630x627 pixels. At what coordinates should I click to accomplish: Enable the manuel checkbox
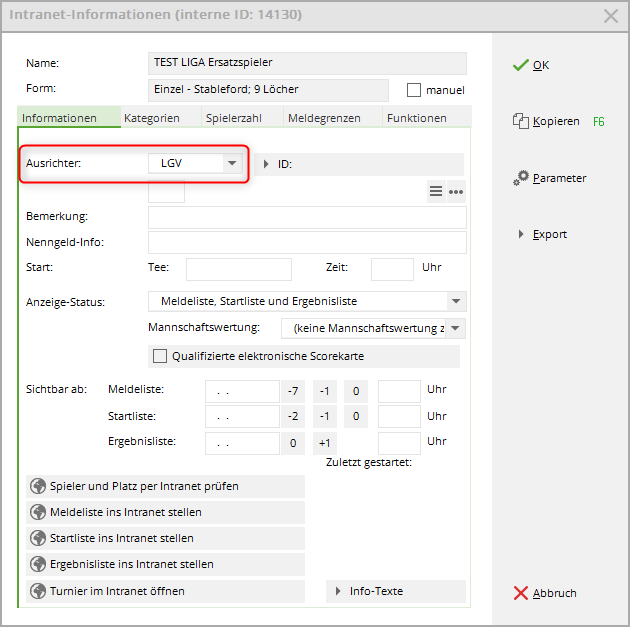point(414,90)
